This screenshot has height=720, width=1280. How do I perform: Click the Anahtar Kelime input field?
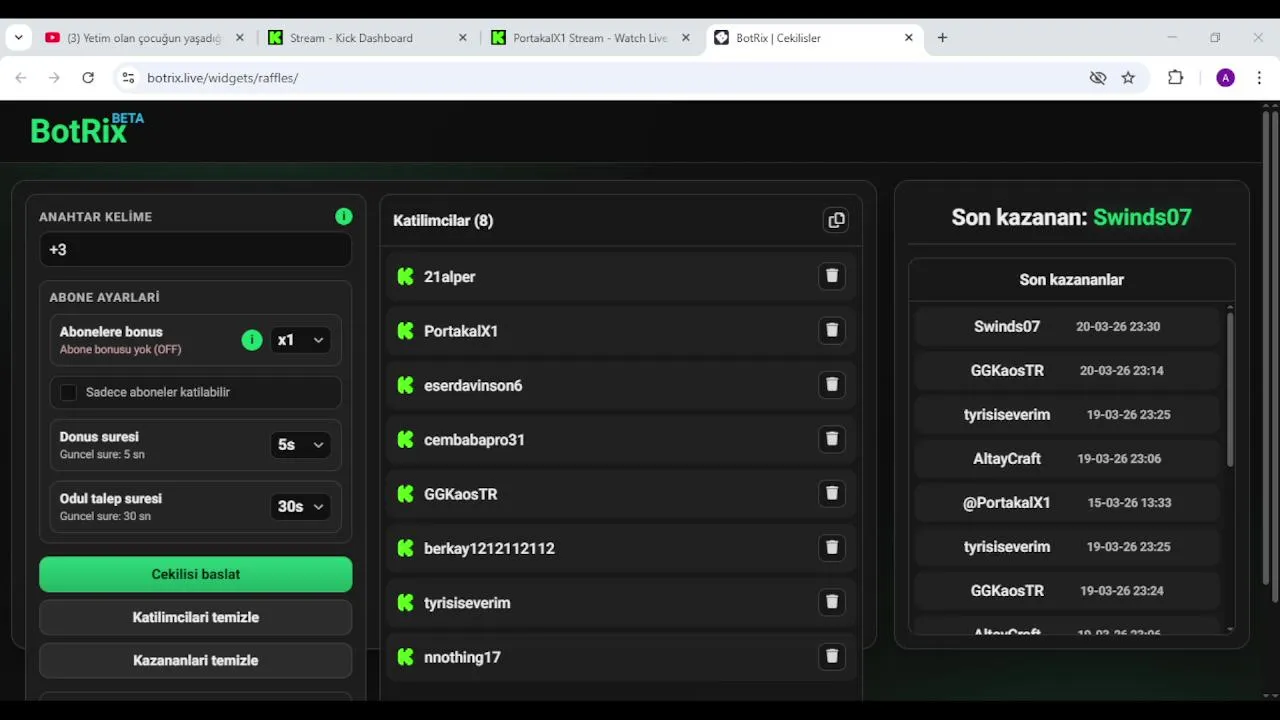[x=196, y=250]
